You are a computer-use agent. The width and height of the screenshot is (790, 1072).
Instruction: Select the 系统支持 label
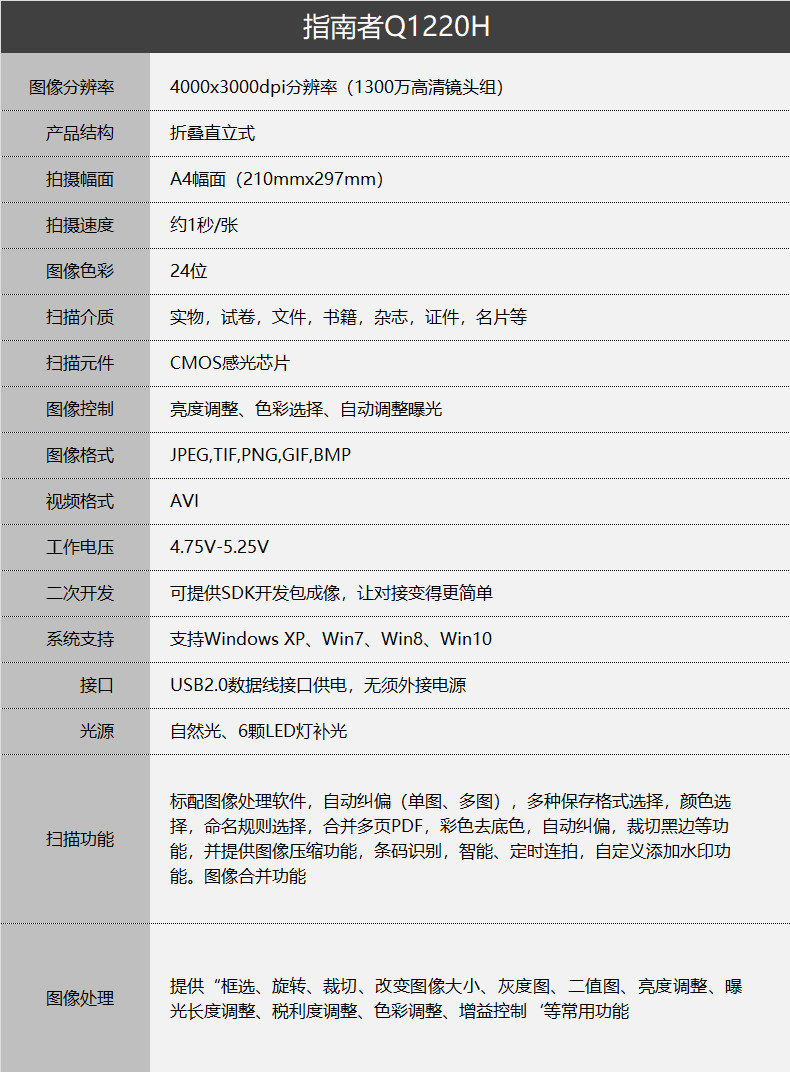click(80, 639)
